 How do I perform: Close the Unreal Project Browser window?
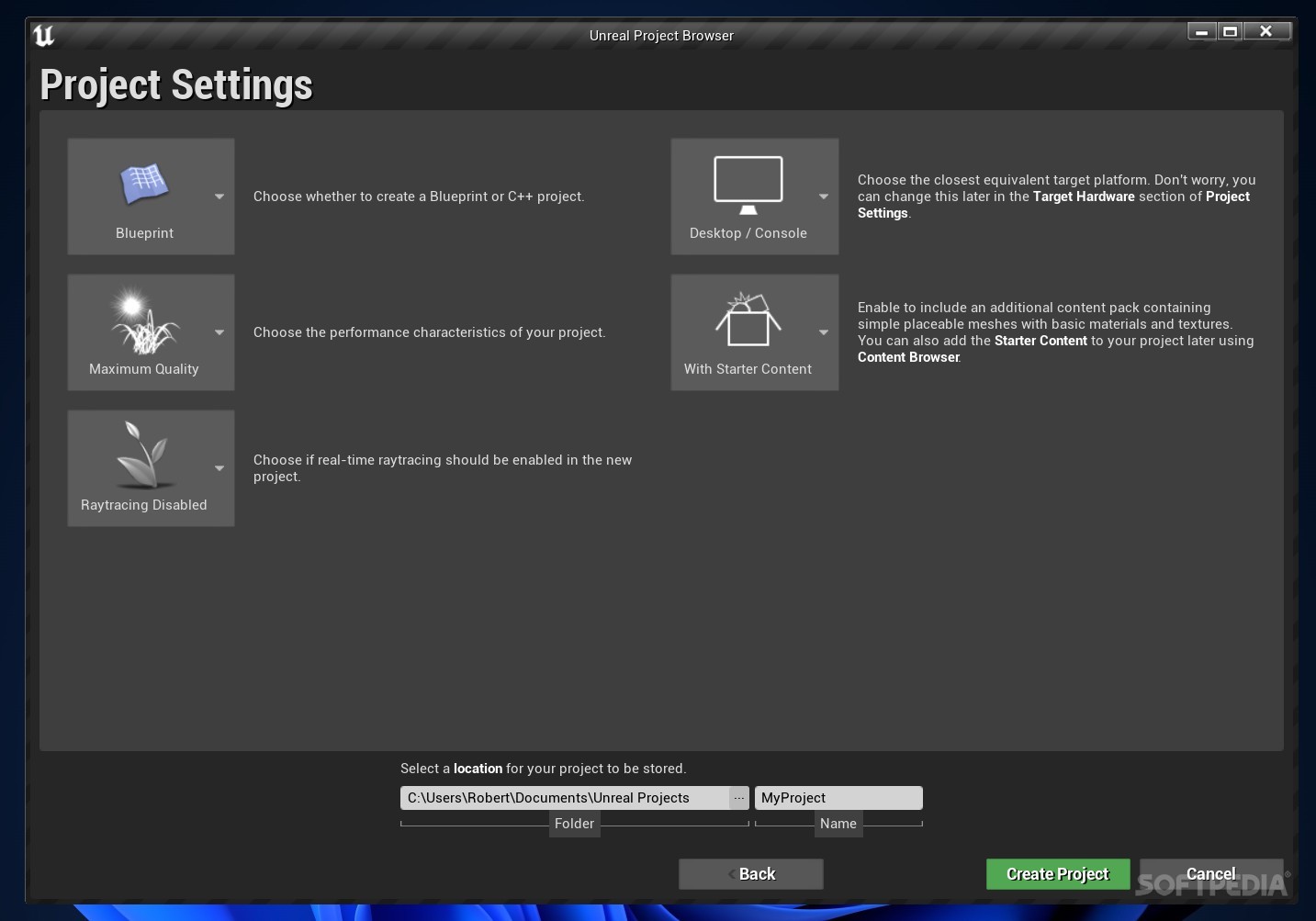[x=1266, y=31]
